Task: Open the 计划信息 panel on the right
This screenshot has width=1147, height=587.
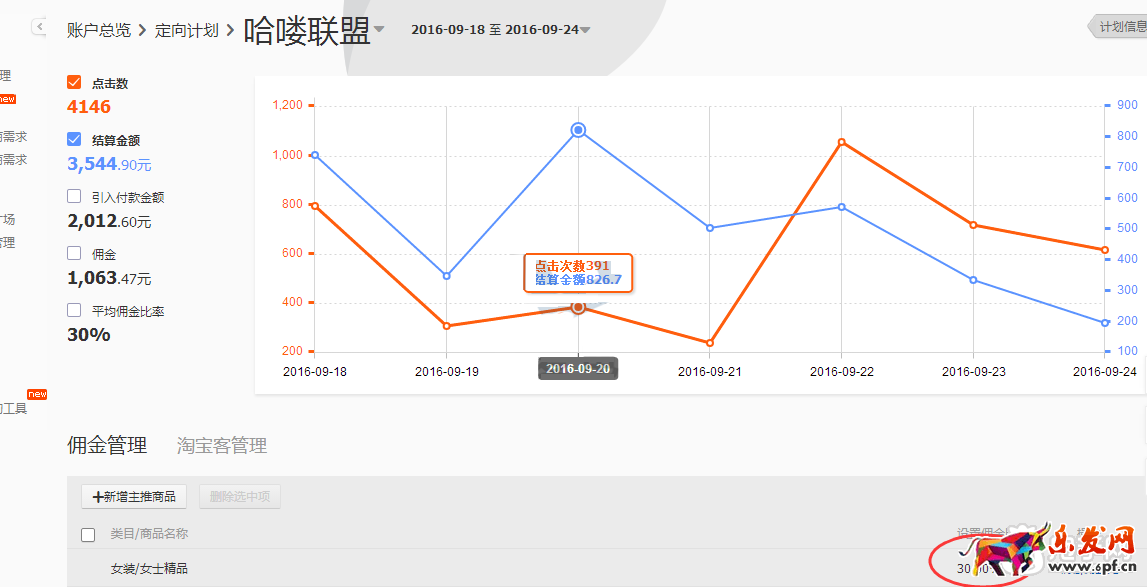Action: [x=1120, y=27]
